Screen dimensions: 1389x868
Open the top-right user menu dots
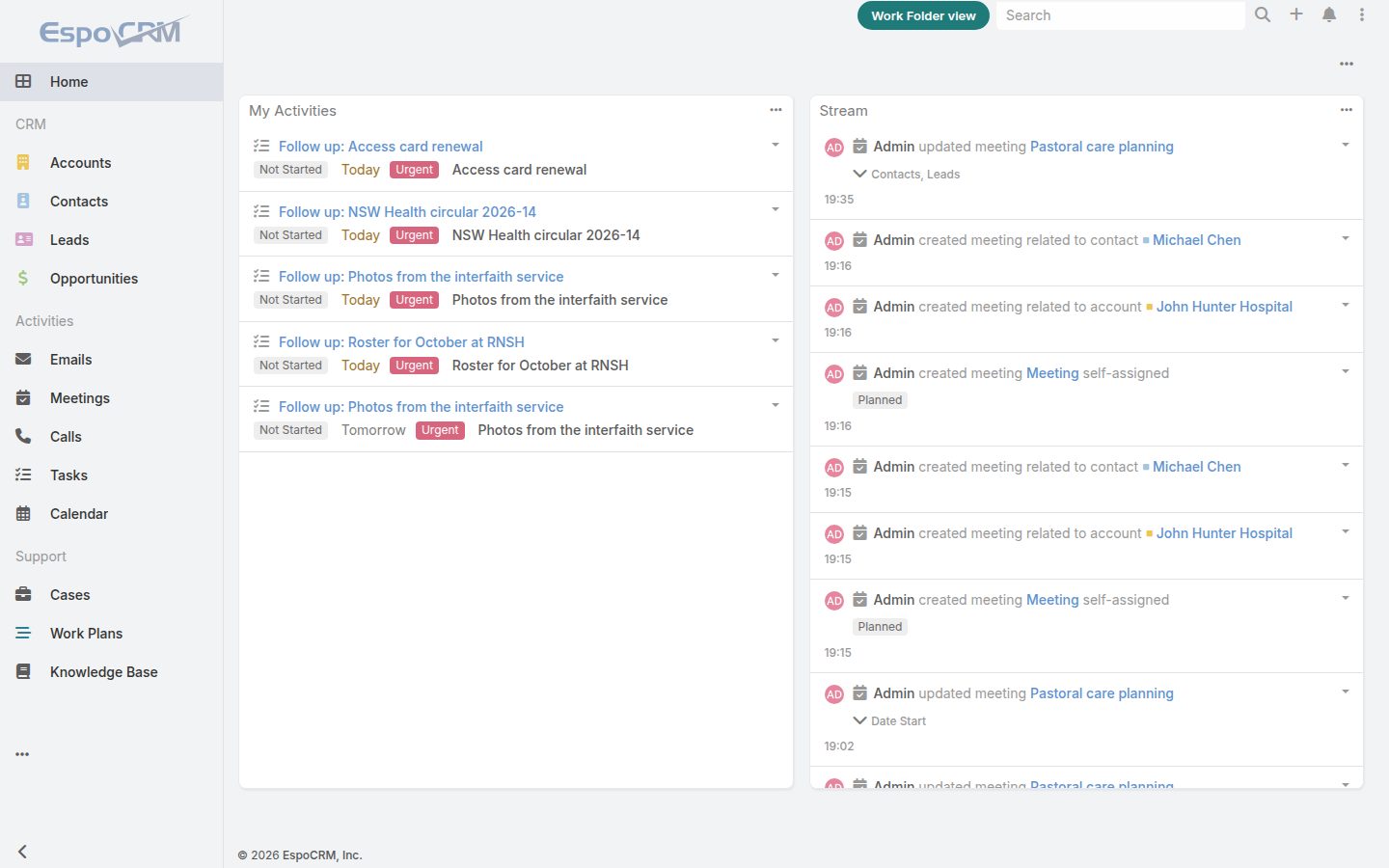click(x=1362, y=14)
